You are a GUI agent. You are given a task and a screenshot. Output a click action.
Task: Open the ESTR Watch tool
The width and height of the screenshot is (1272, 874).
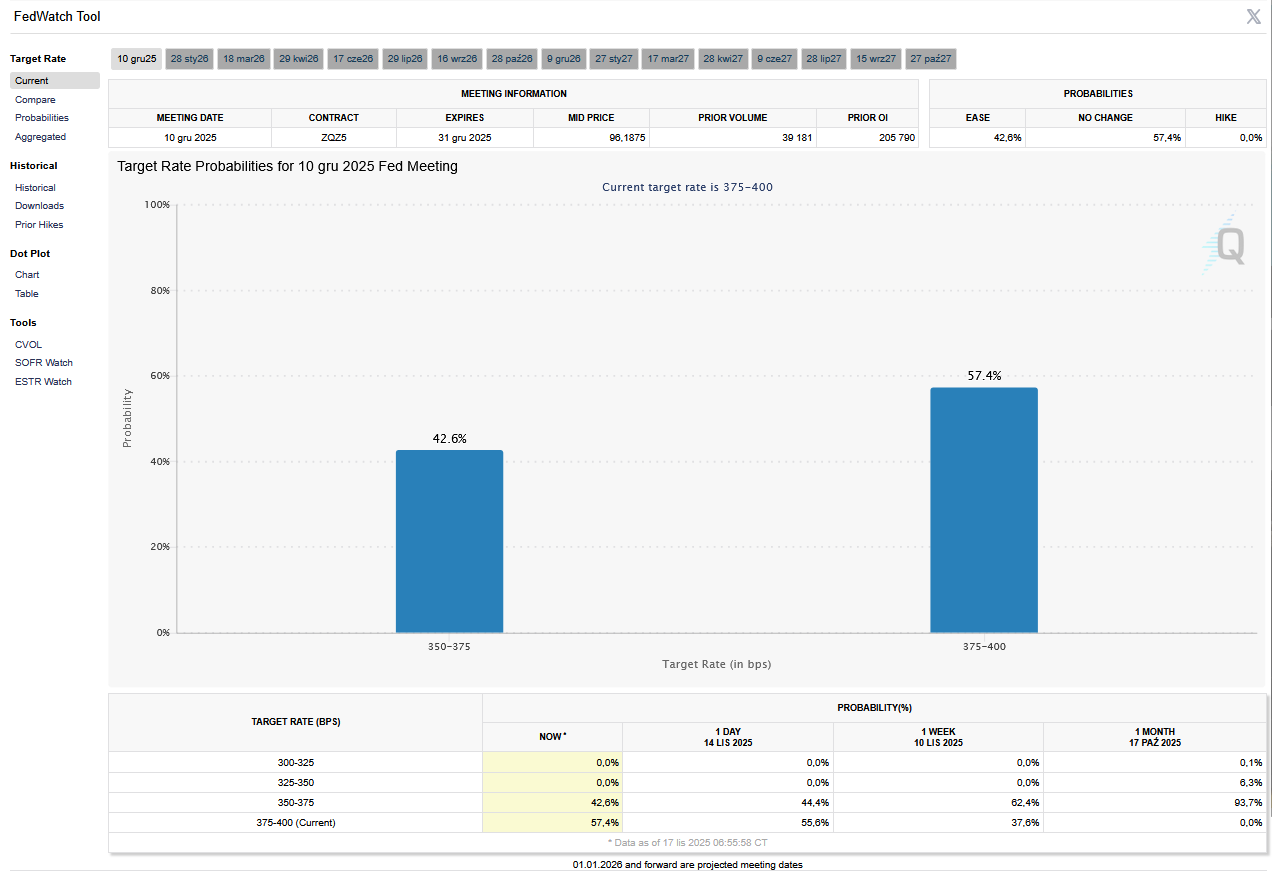(x=43, y=382)
